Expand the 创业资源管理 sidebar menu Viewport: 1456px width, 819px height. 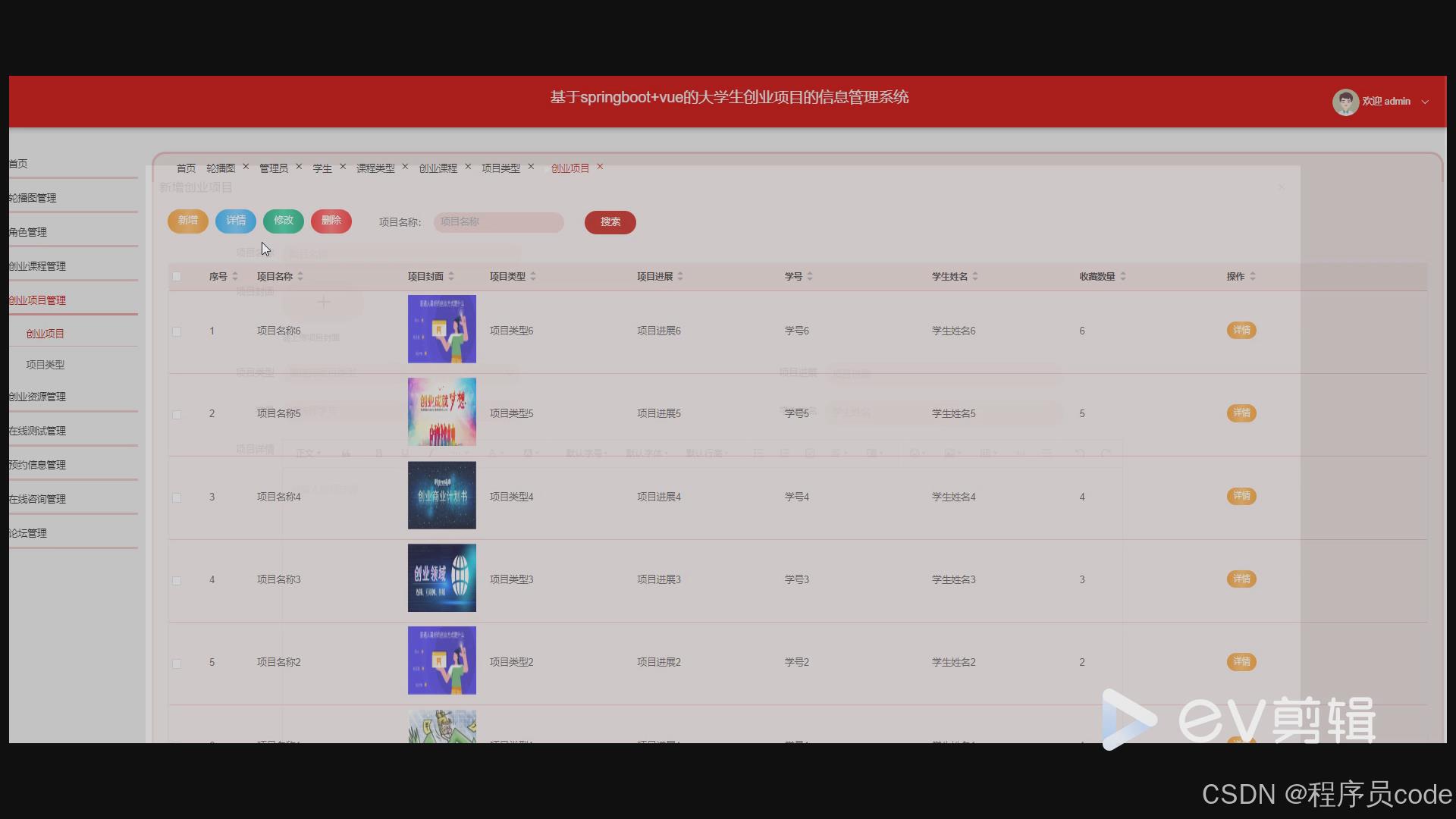[38, 397]
